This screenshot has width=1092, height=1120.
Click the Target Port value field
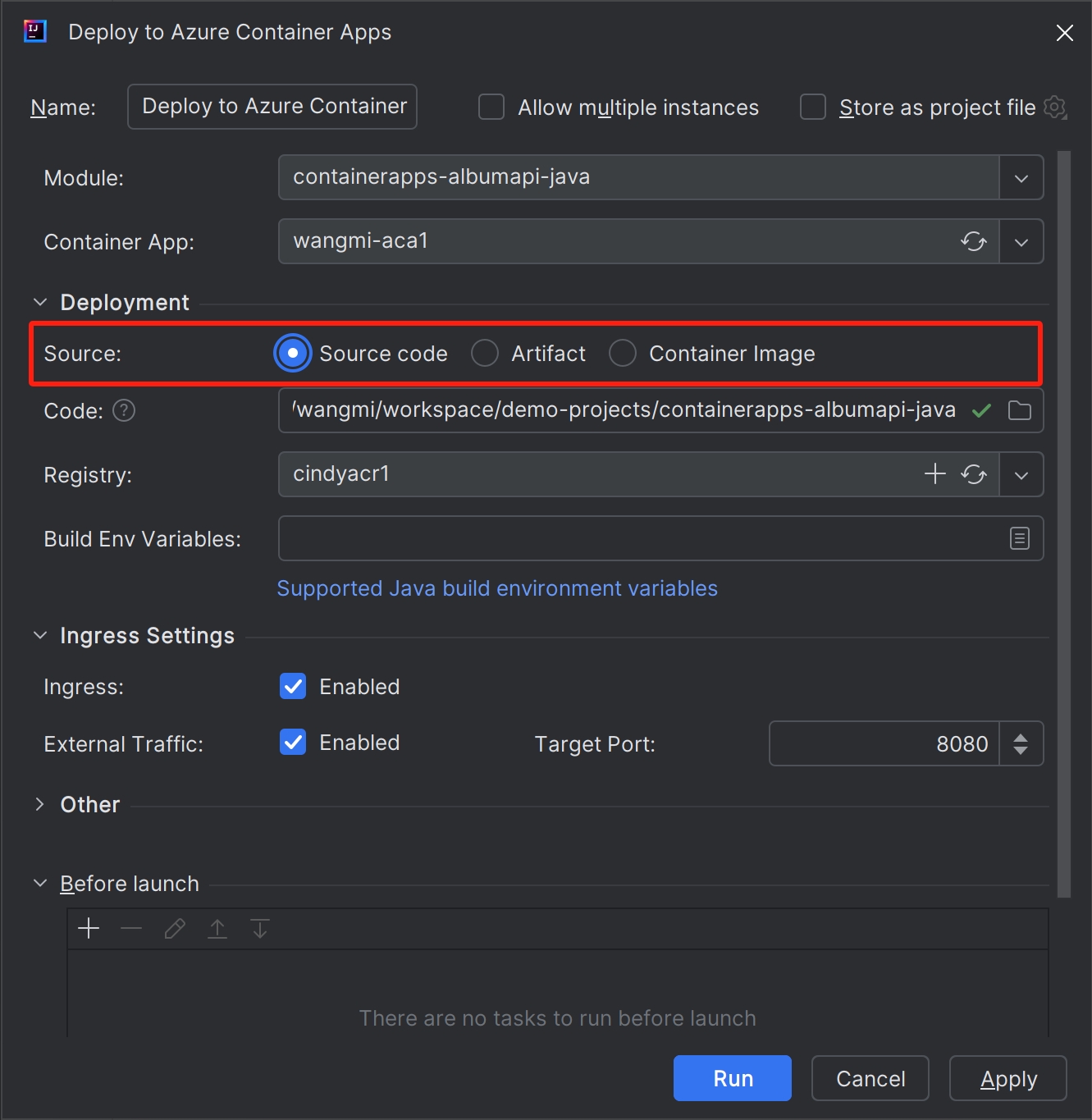coord(884,743)
